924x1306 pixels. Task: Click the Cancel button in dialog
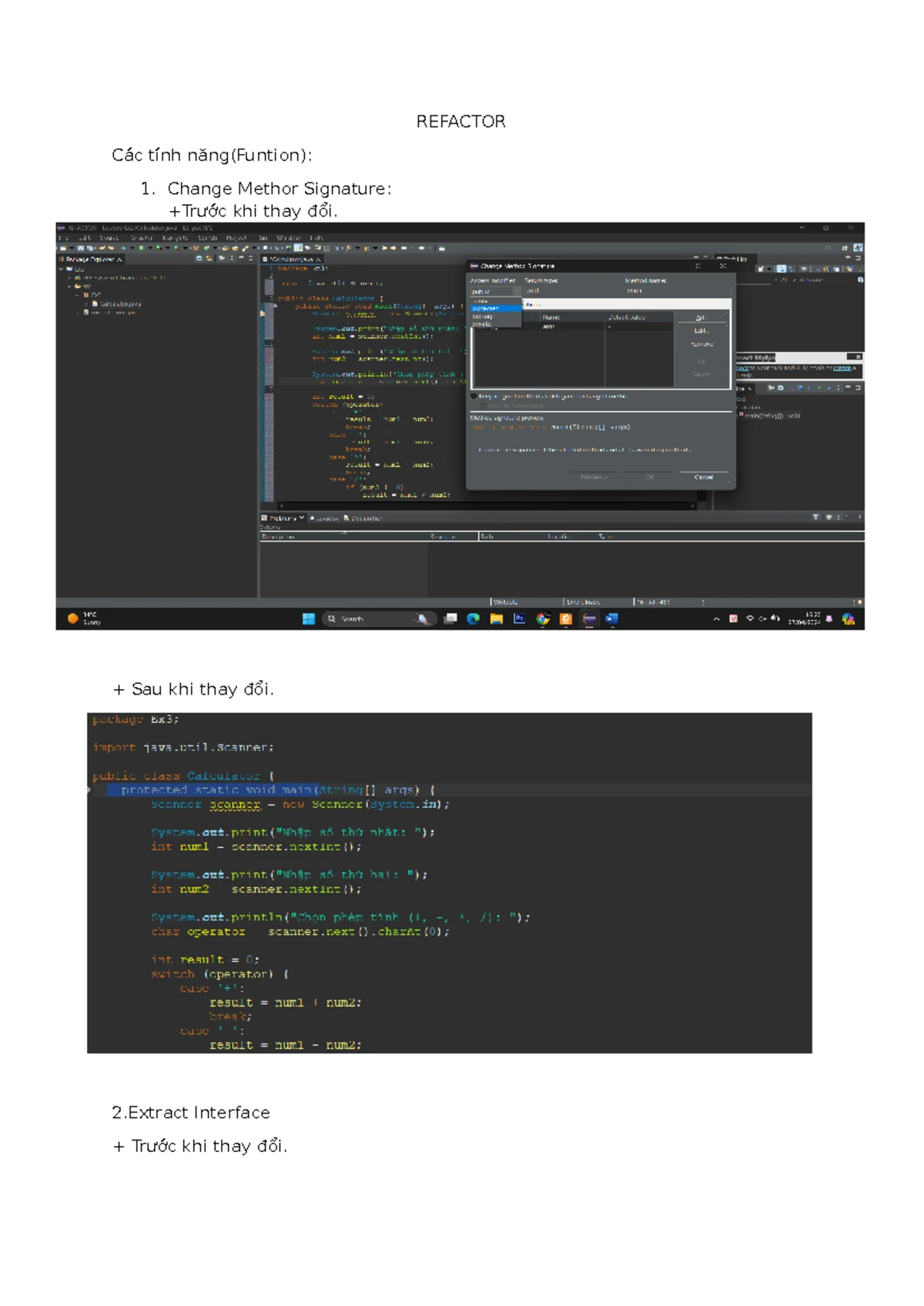click(704, 477)
